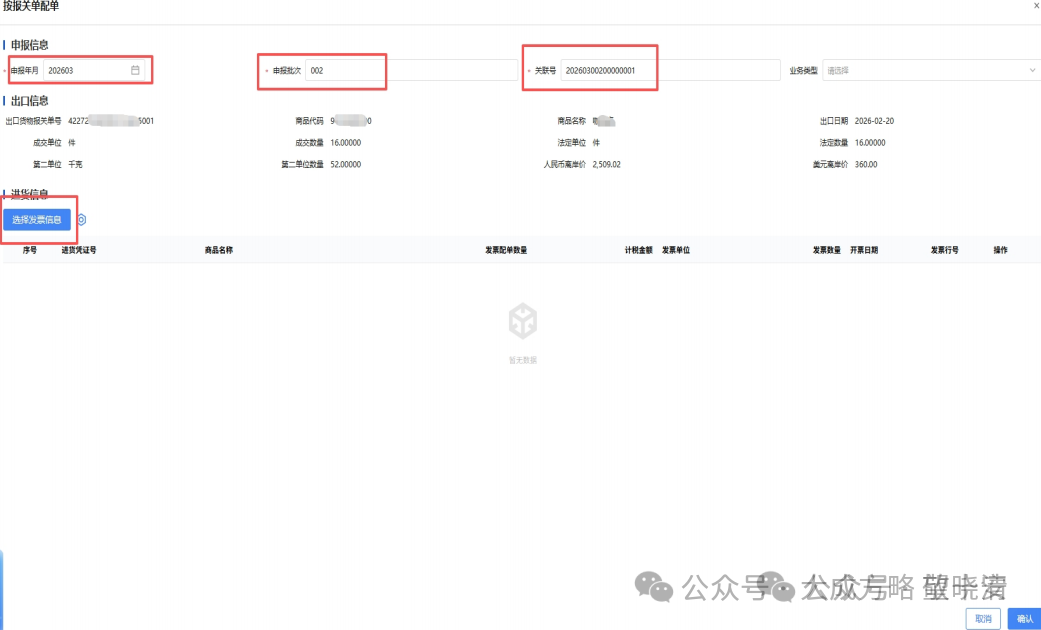Click the 序号 column header

tap(30, 250)
